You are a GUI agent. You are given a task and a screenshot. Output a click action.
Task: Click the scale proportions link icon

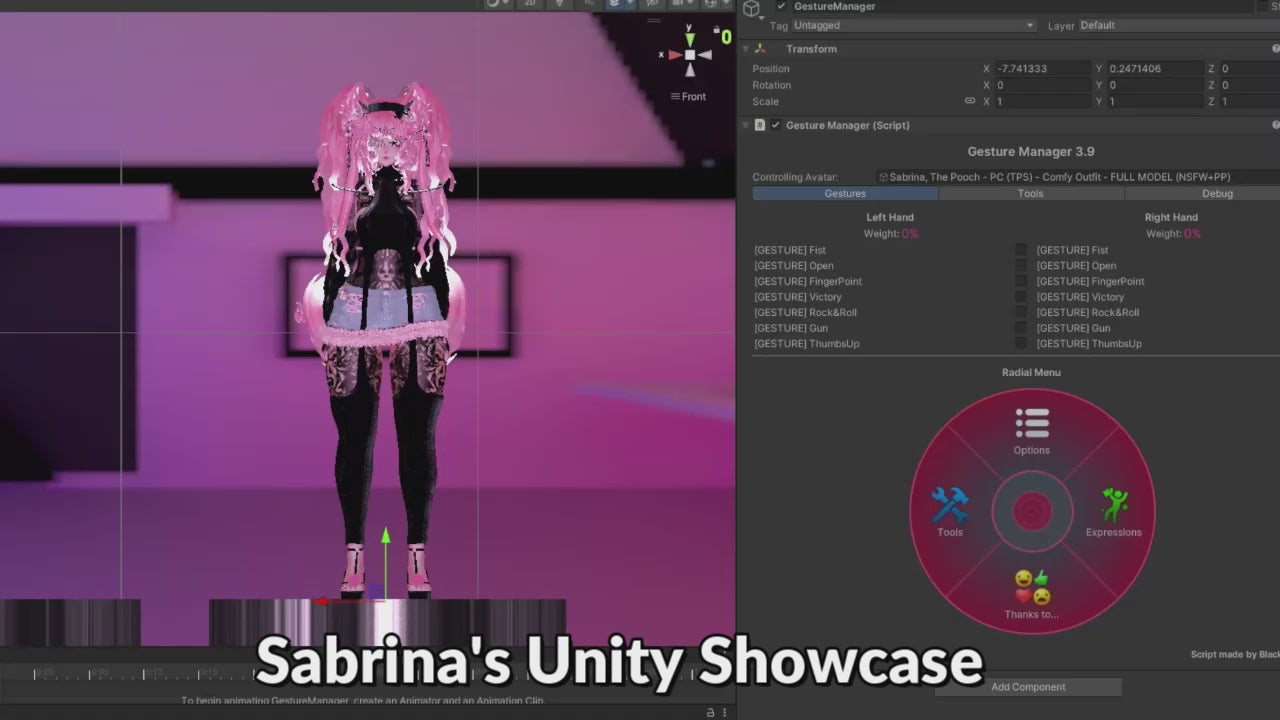pos(969,101)
